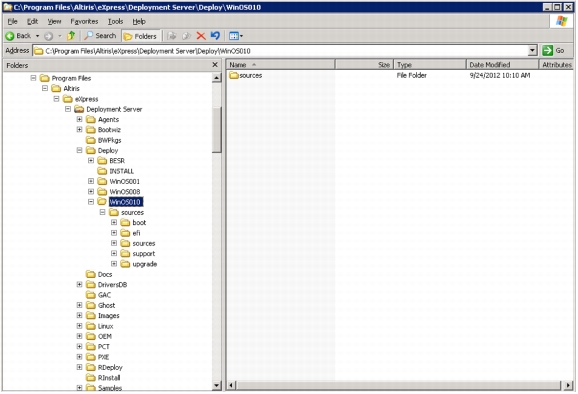Screen dimensions: 578x394
Task: Expand the WinOS001 folder node
Action: [x=91, y=181]
